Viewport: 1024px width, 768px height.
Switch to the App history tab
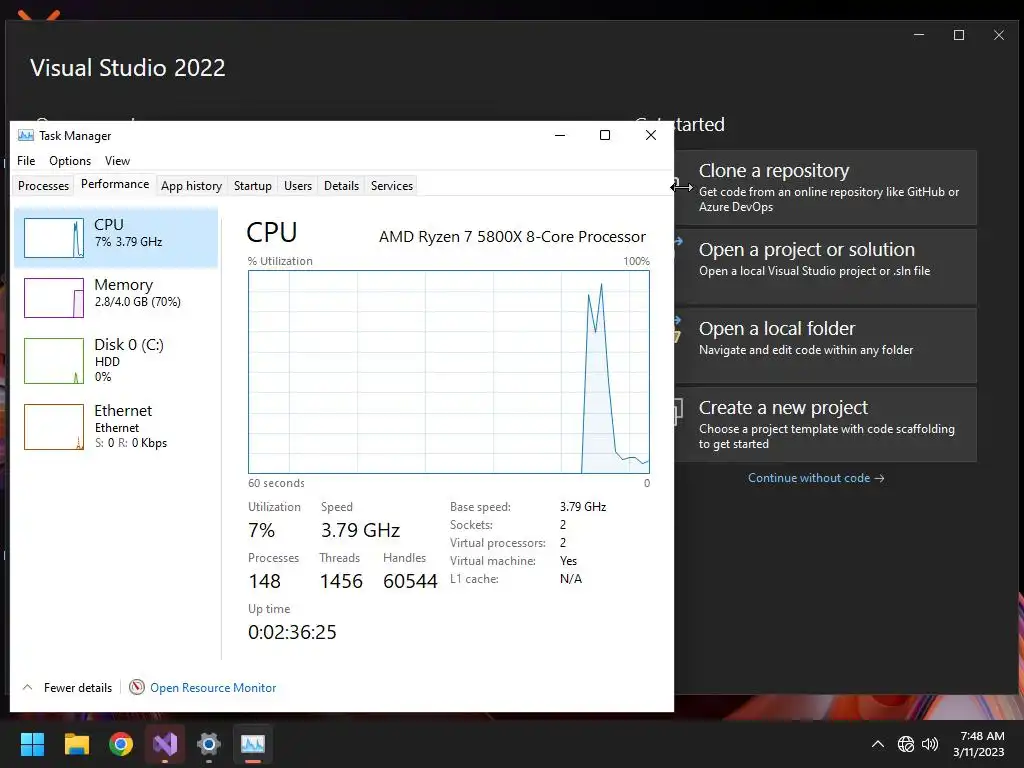pyautogui.click(x=191, y=185)
